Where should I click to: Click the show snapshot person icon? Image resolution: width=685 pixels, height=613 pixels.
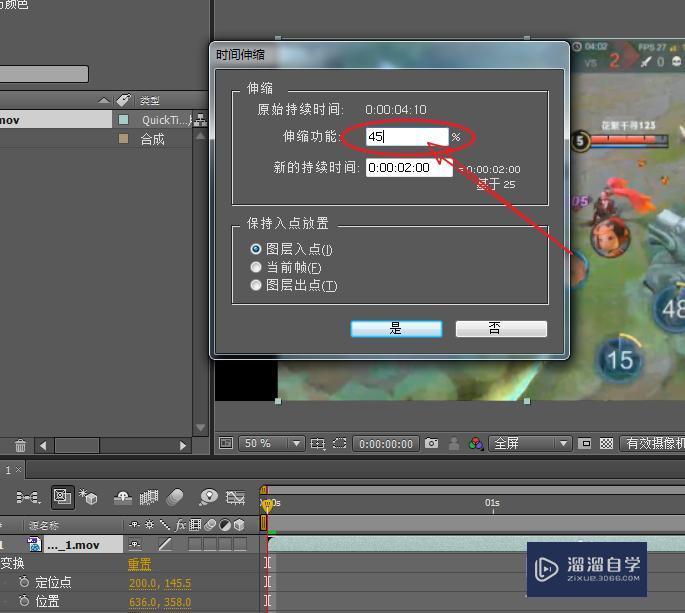tap(454, 443)
